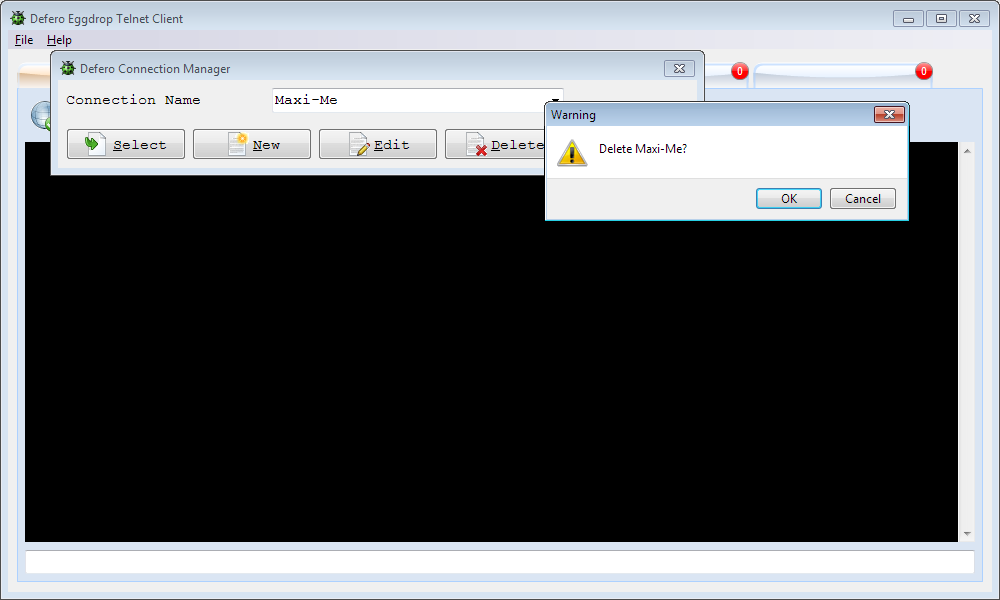Click the Delete red X document icon

coord(476,144)
